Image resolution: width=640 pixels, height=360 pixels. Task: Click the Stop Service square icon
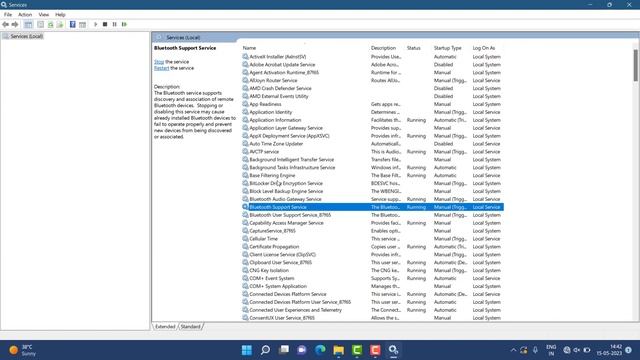[x=105, y=24]
